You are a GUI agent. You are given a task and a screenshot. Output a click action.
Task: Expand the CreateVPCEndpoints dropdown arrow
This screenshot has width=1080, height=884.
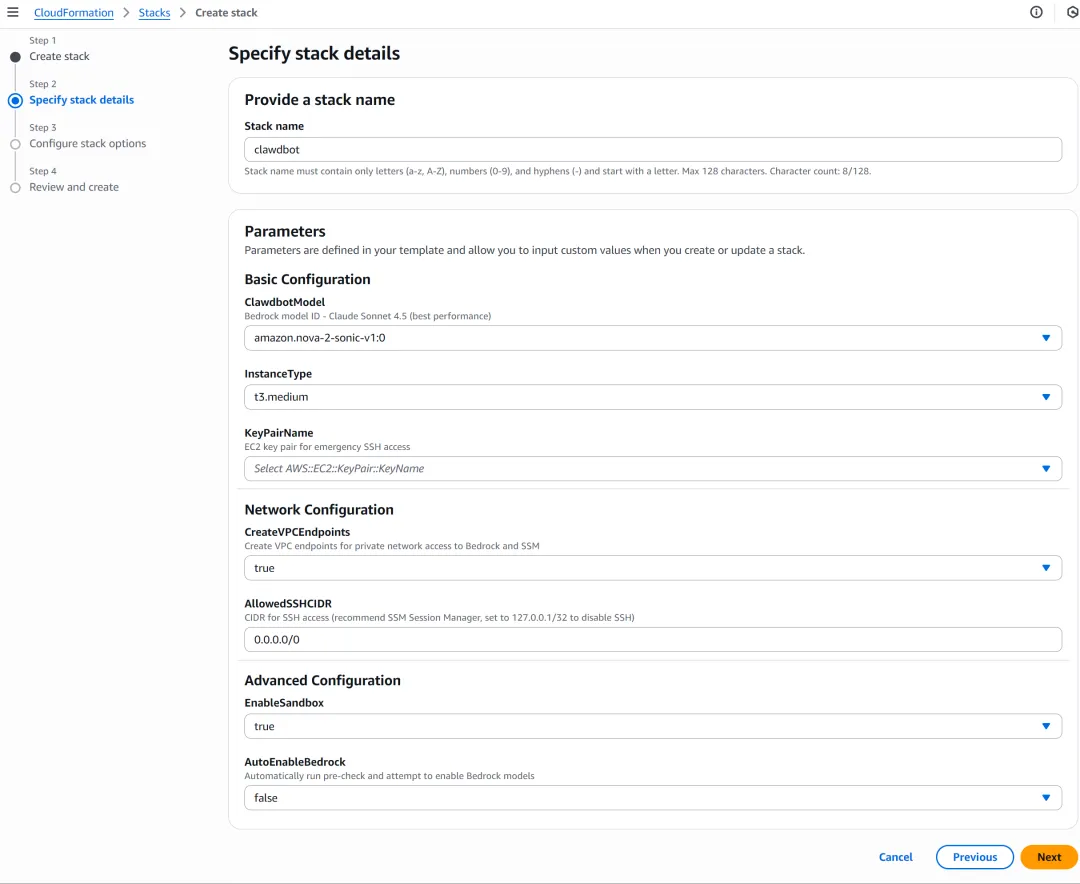[1046, 568]
